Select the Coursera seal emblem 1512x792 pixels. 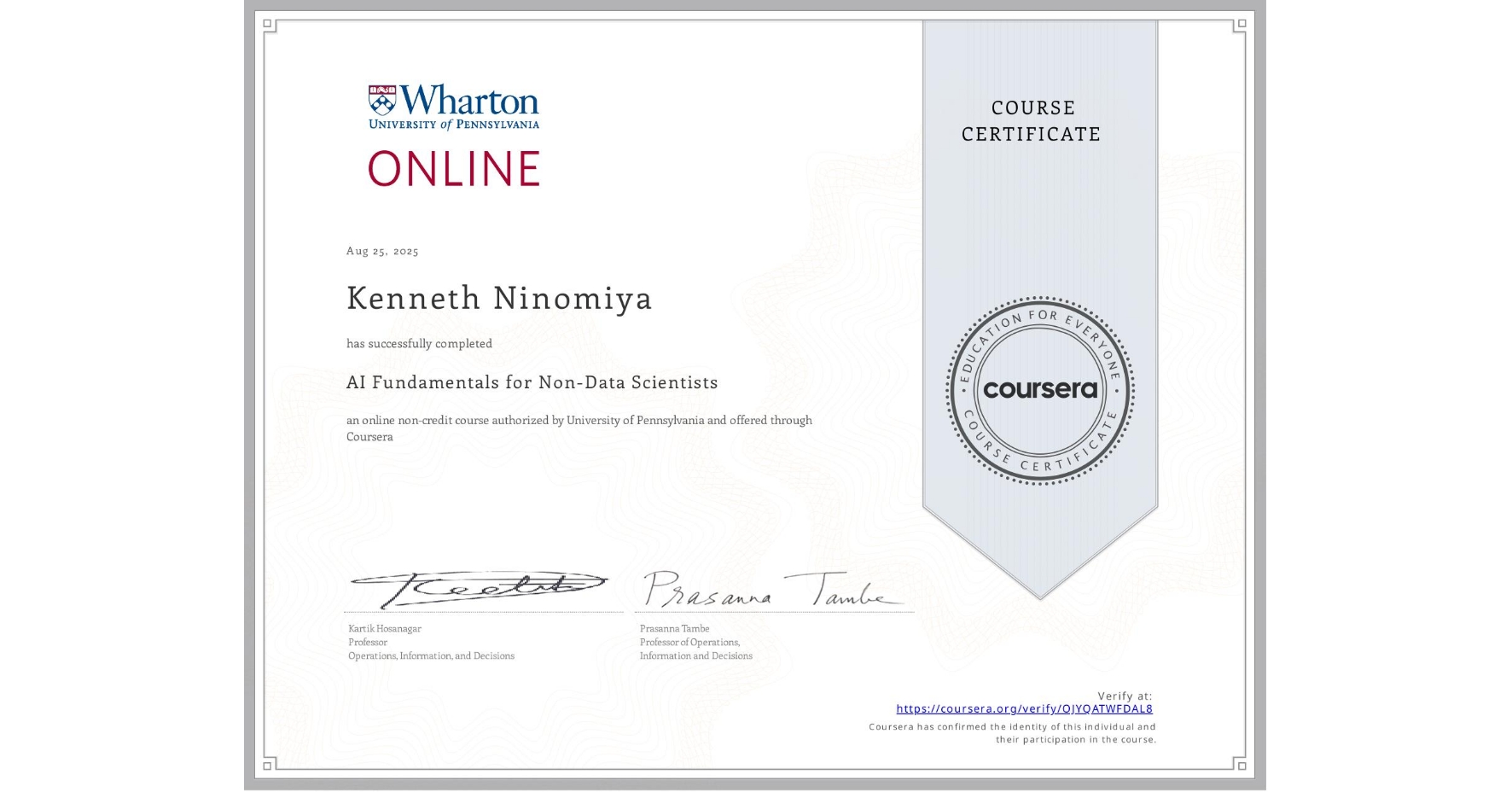[1039, 391]
